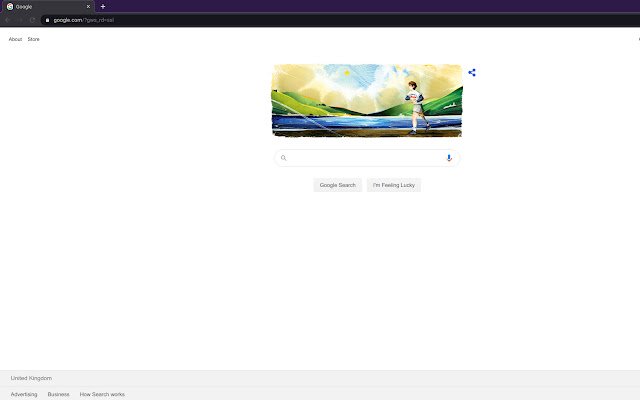This screenshot has height=400, width=640.
Task: Click the I'm Feeling Lucky button
Action: [x=393, y=185]
